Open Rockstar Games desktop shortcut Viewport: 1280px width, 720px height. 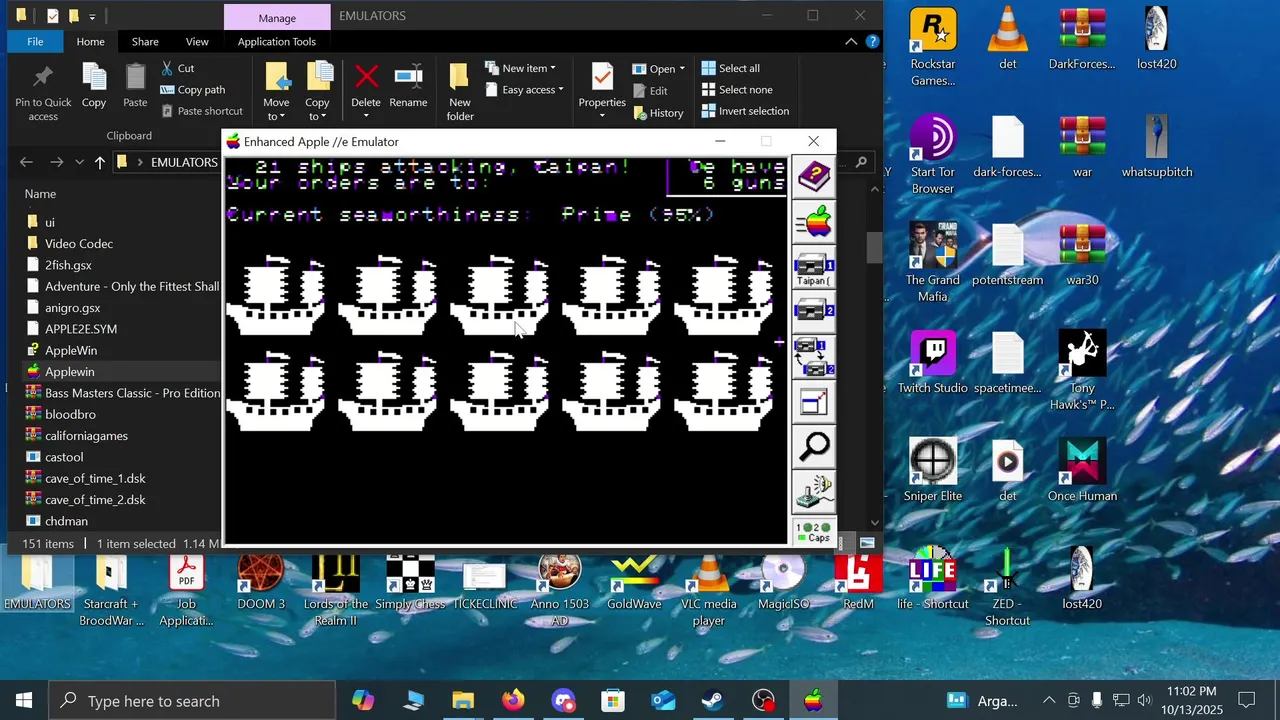click(933, 47)
